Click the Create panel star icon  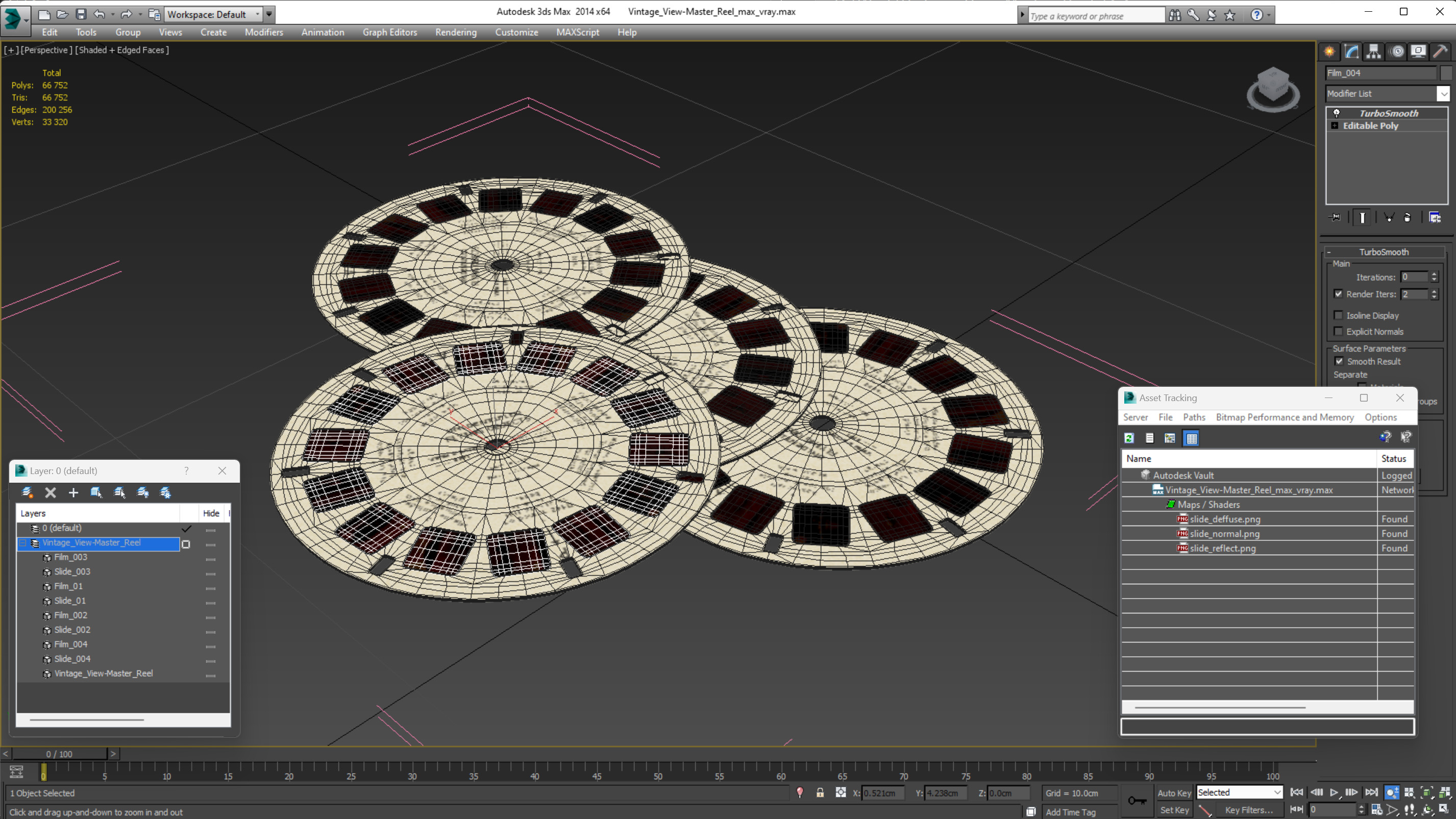pyautogui.click(x=1329, y=52)
